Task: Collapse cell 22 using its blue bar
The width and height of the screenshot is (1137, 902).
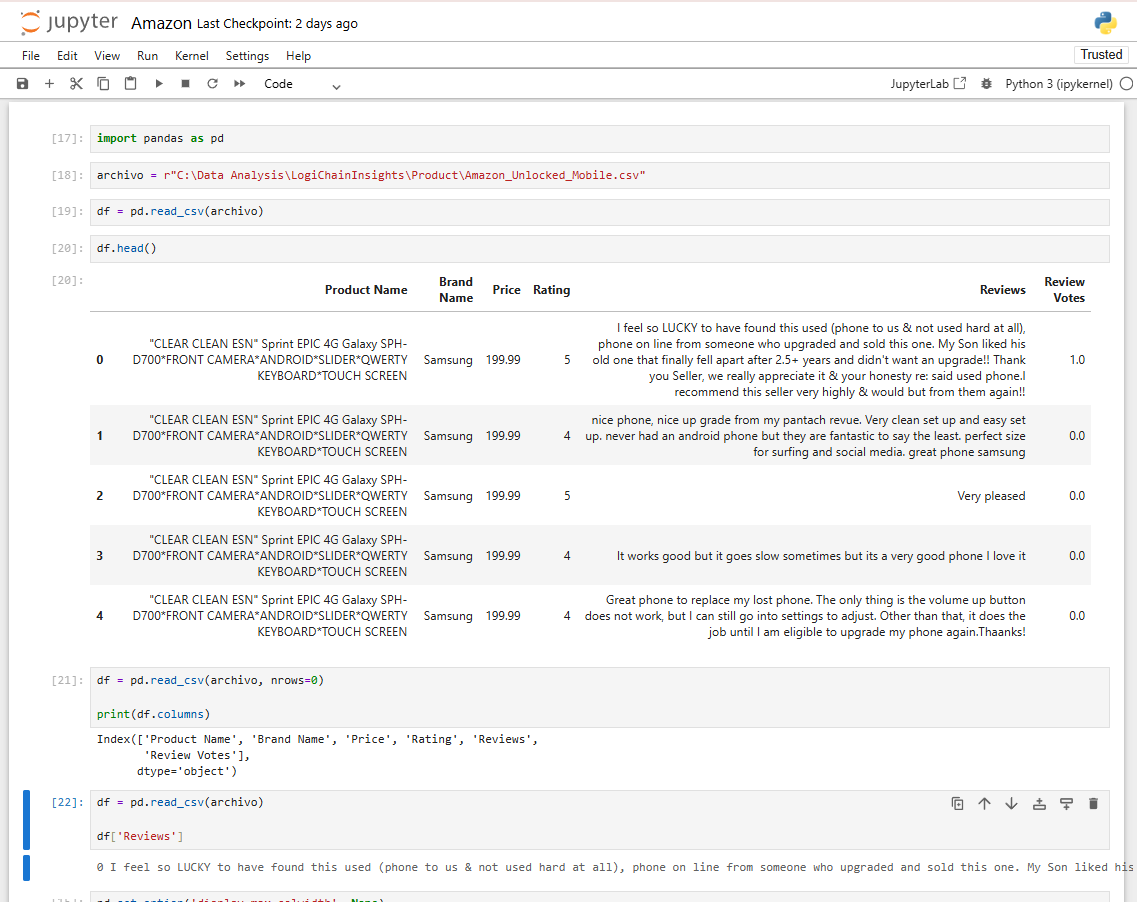Action: point(27,819)
